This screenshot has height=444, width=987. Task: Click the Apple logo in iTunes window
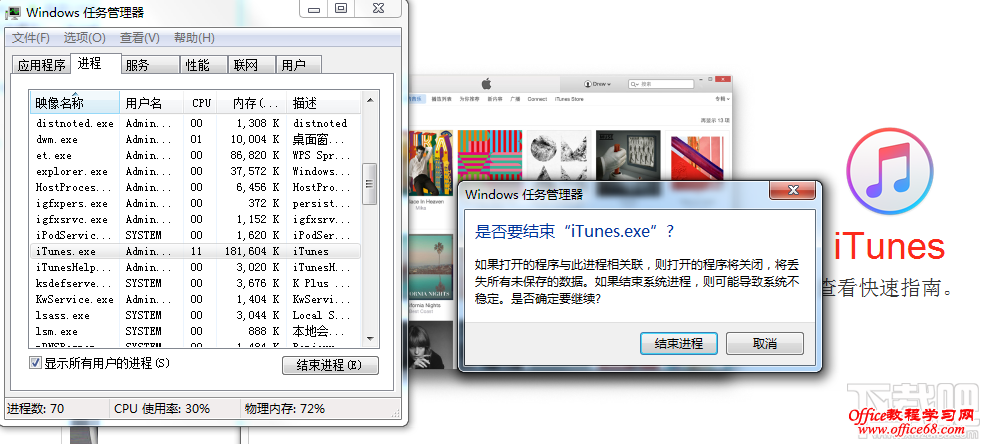pos(486,84)
